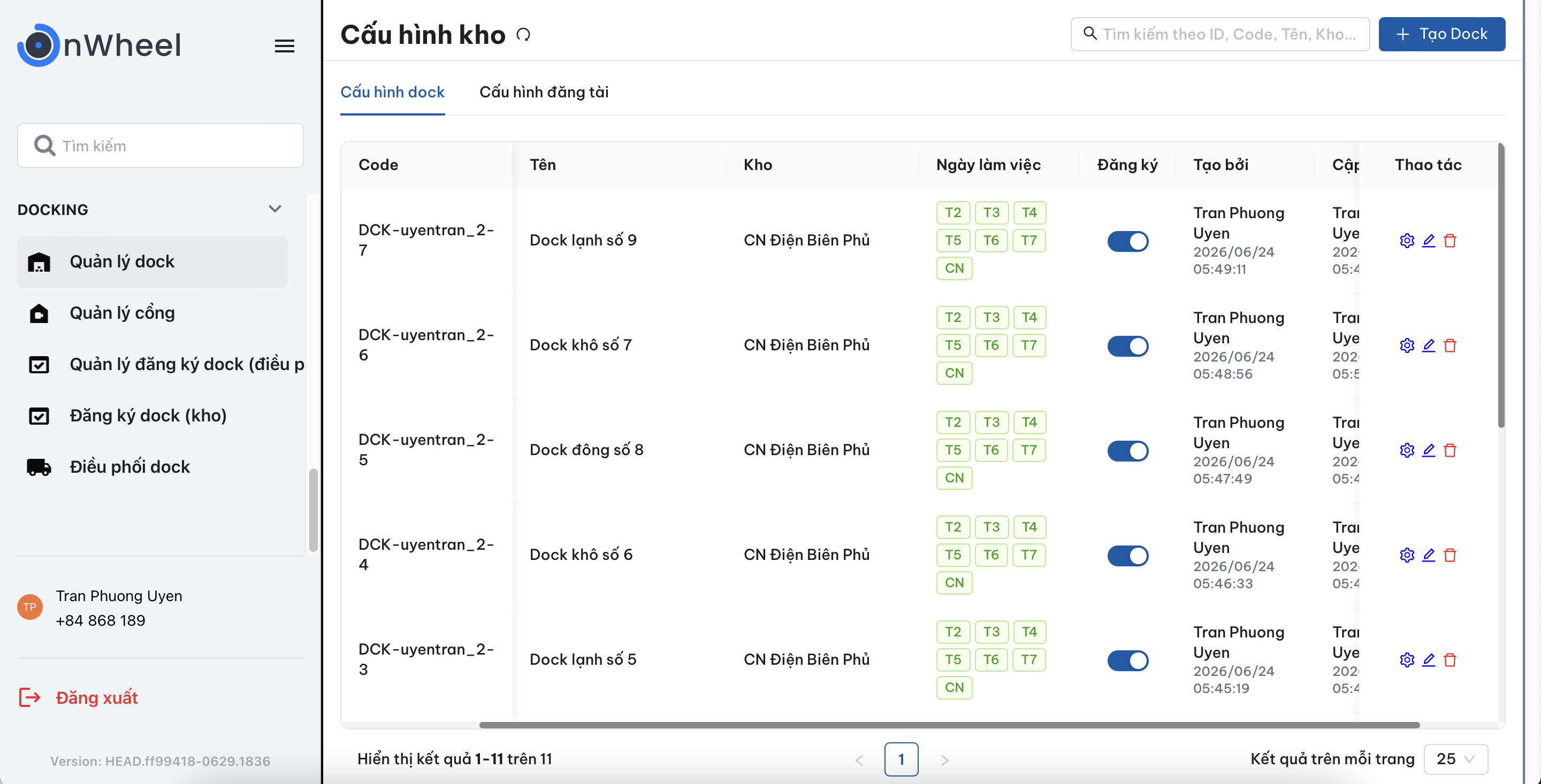
Task: Click the magnifier icon in the top search box
Action: [x=1090, y=34]
